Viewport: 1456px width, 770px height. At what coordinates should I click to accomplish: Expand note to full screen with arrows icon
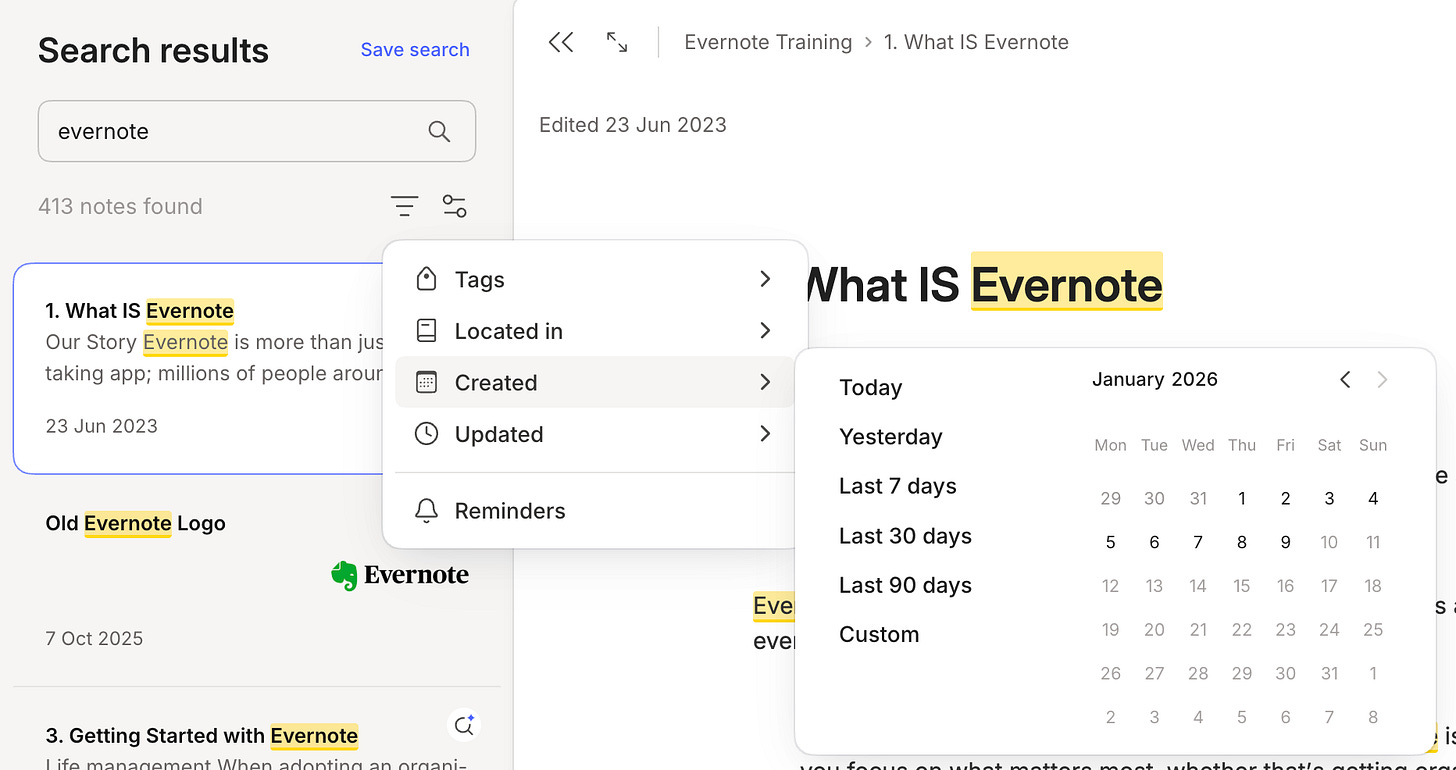617,42
